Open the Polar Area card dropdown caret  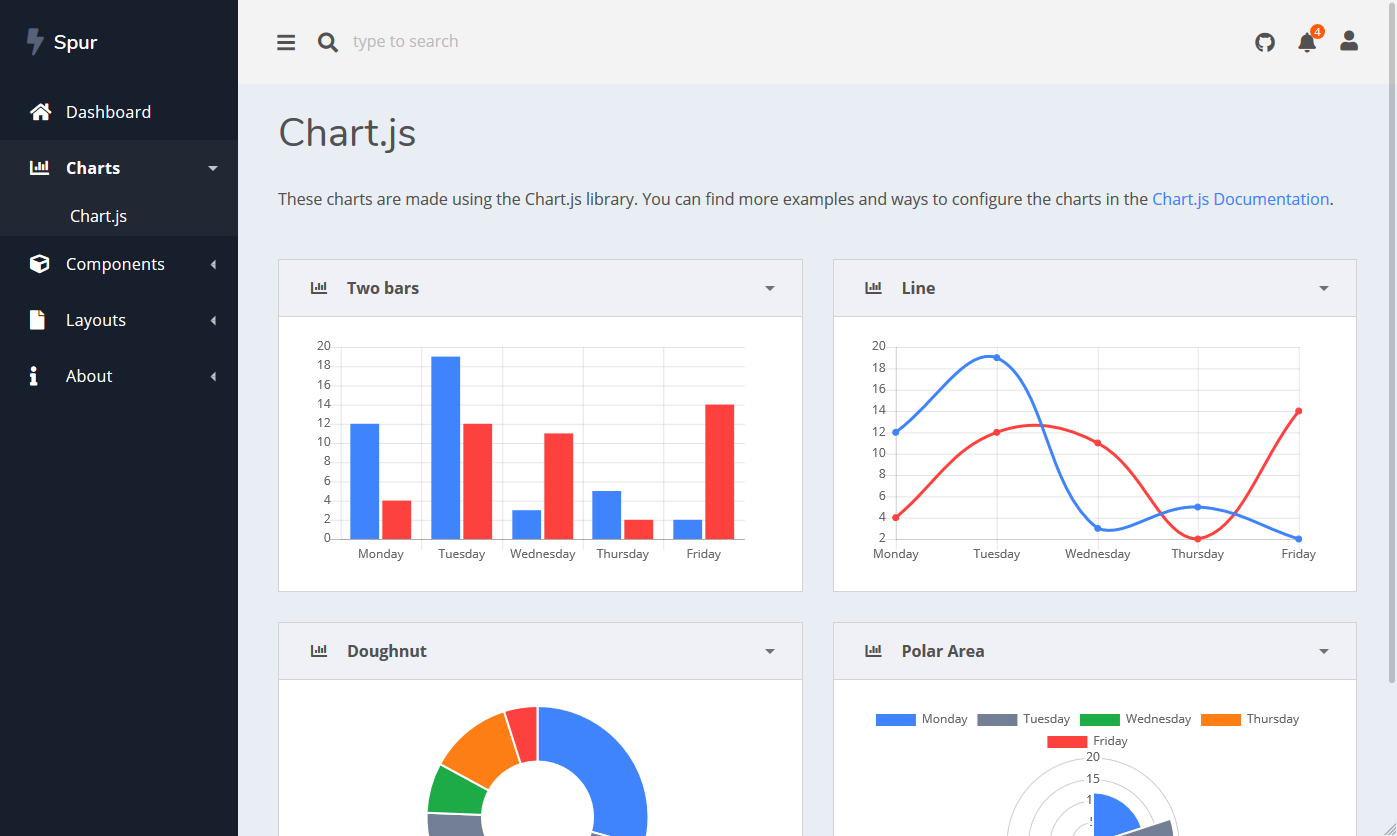pyautogui.click(x=1324, y=651)
